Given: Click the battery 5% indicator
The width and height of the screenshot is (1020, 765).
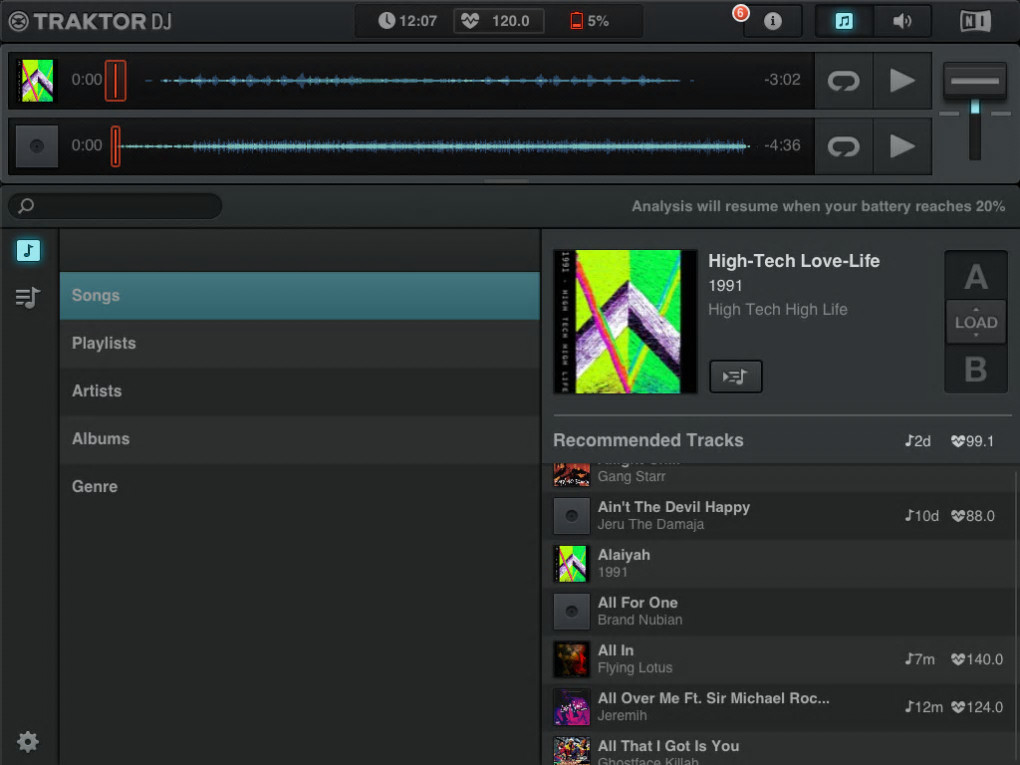Looking at the screenshot, I should pyautogui.click(x=589, y=21).
